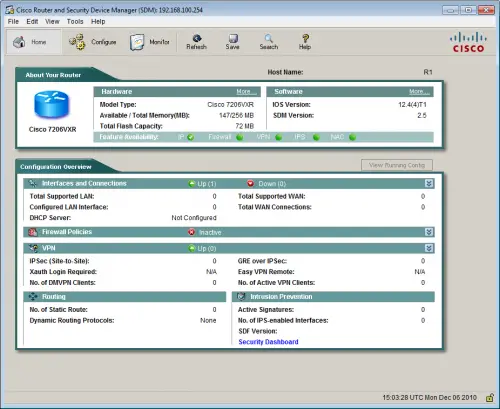
Task: Click the DHCP Server Not Configured value
Action: [x=194, y=218]
